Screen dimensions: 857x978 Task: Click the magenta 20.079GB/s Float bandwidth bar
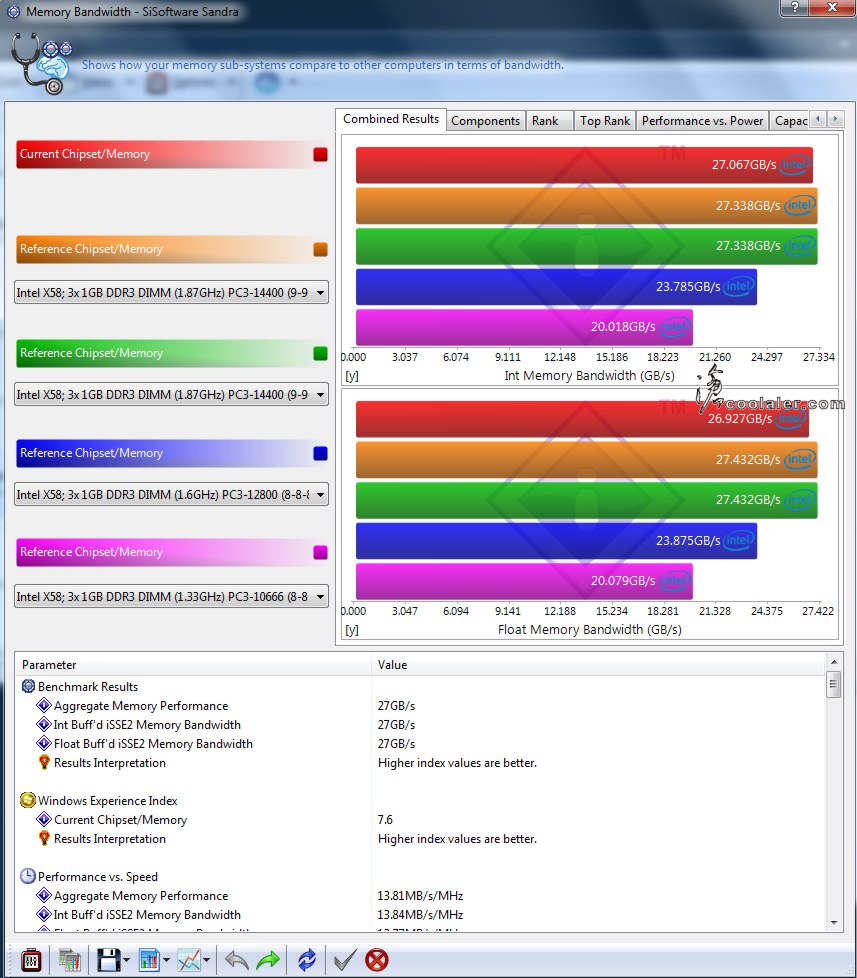pyautogui.click(x=524, y=581)
